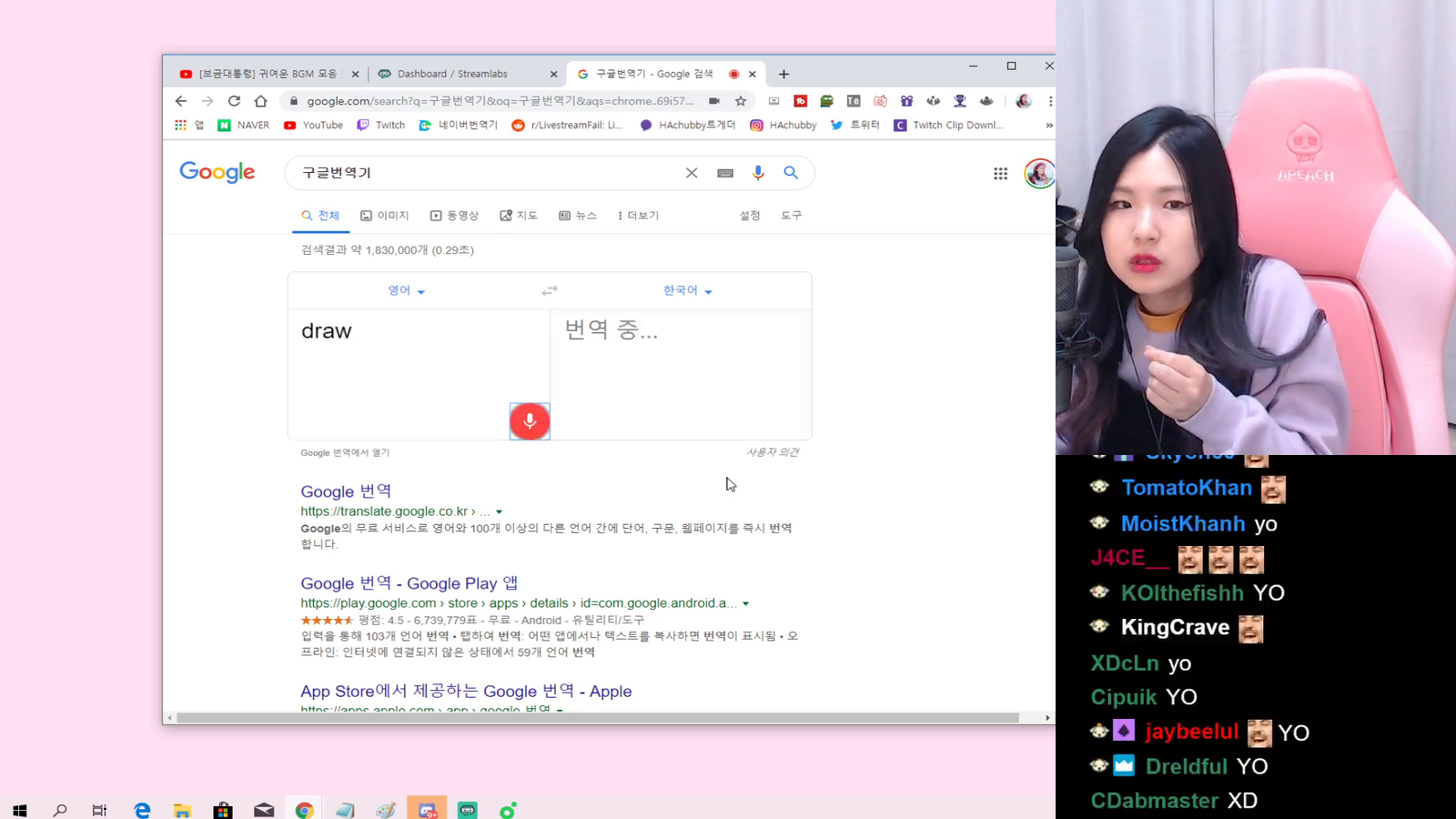The height and width of the screenshot is (819, 1456).
Task: Open 도구 search tools
Action: pos(792,216)
